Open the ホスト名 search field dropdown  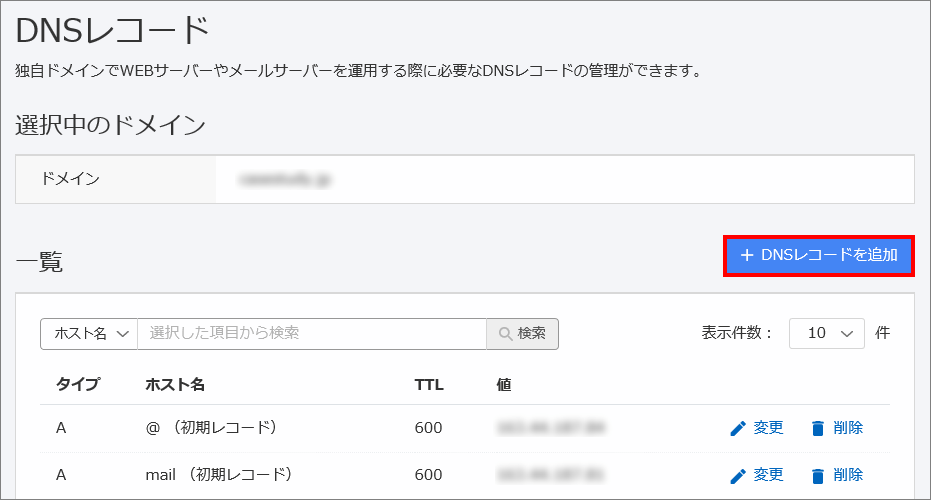point(89,334)
